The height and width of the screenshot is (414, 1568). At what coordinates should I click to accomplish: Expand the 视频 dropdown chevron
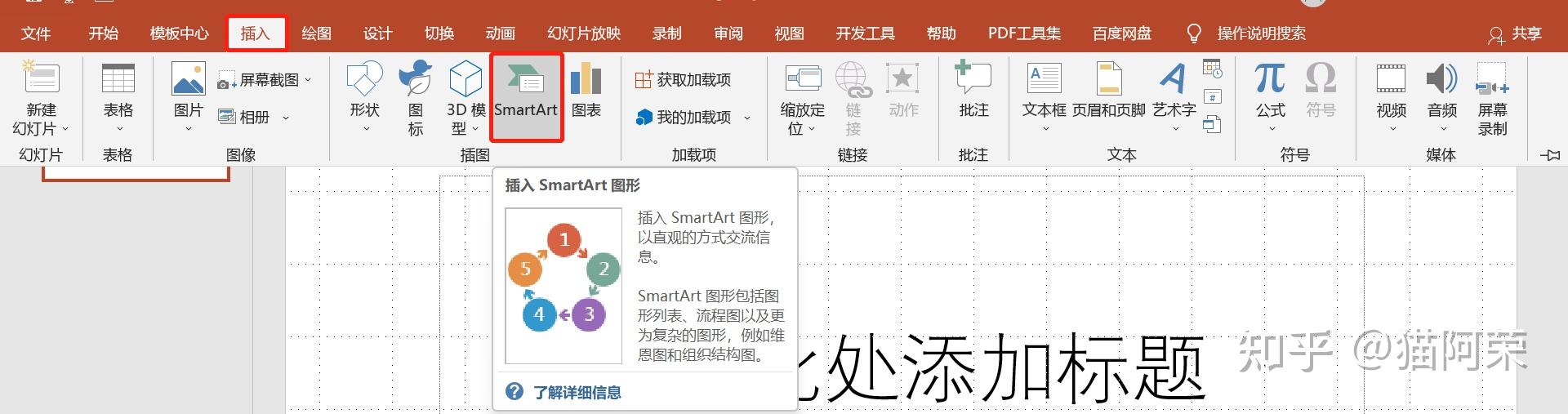[1392, 129]
